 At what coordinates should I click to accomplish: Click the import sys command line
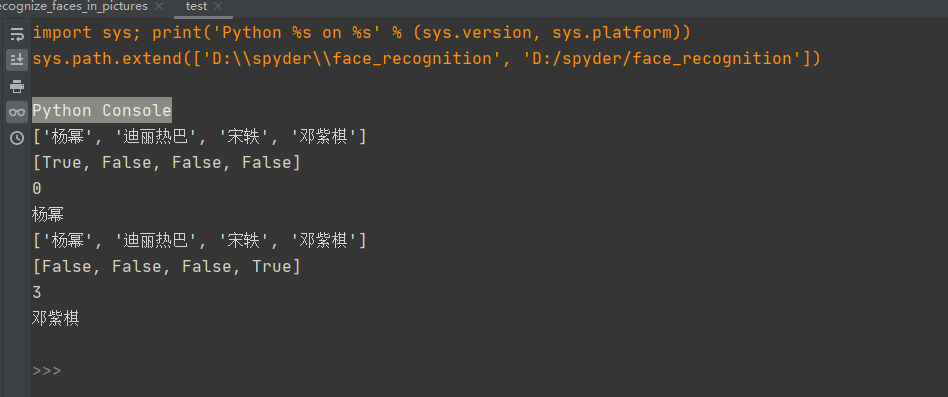click(362, 33)
